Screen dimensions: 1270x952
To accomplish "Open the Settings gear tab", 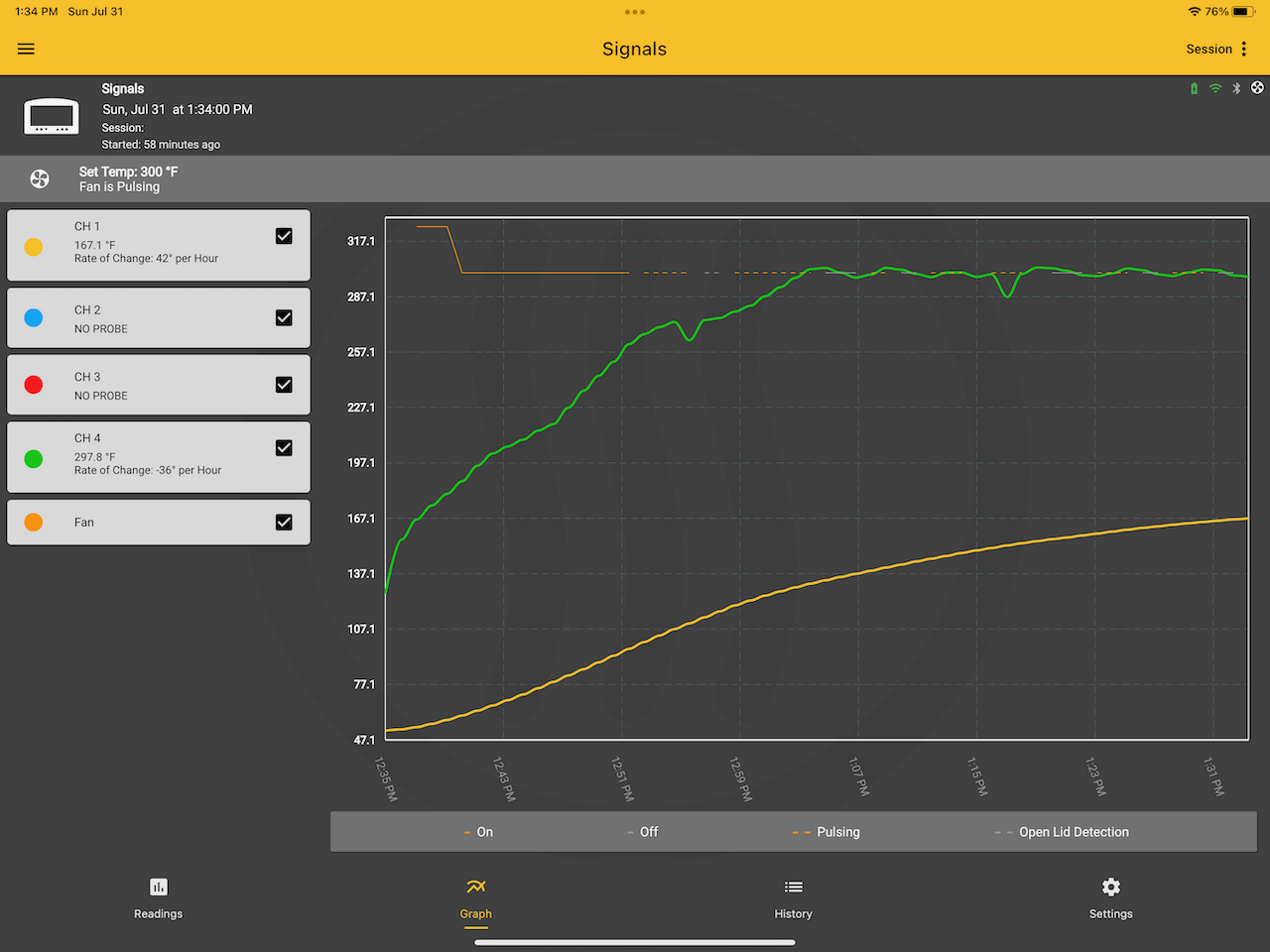I will tap(1110, 897).
